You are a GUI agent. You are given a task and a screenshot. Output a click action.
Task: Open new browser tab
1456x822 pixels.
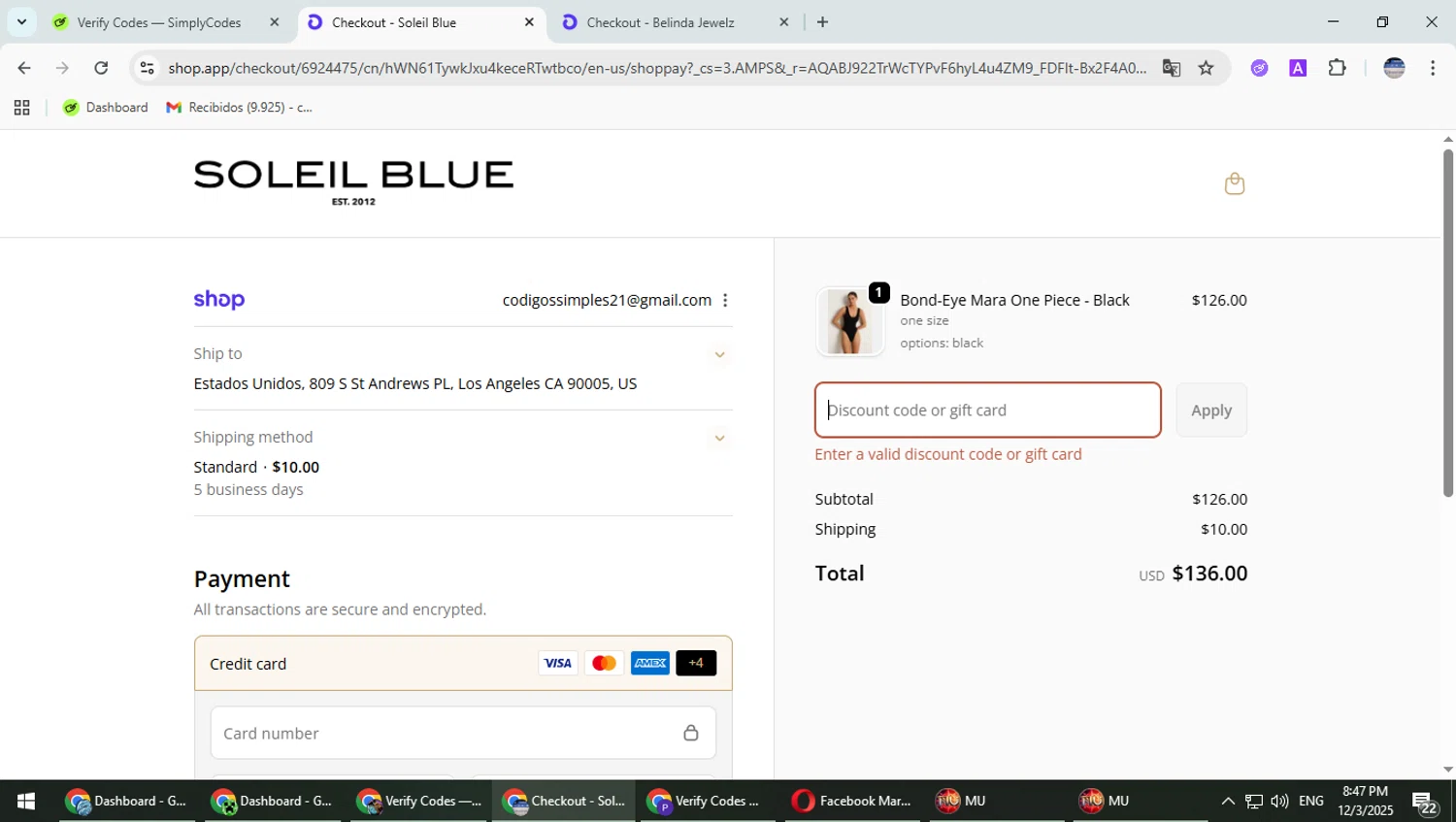822,22
